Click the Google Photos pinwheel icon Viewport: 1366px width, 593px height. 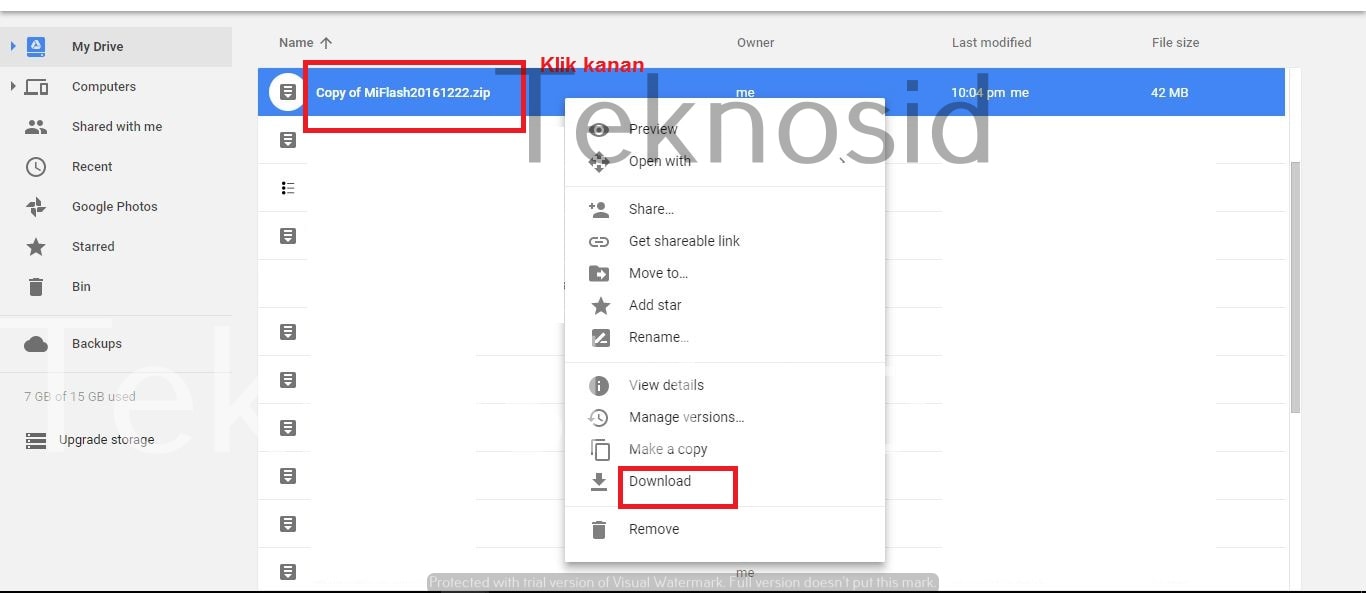click(x=36, y=207)
